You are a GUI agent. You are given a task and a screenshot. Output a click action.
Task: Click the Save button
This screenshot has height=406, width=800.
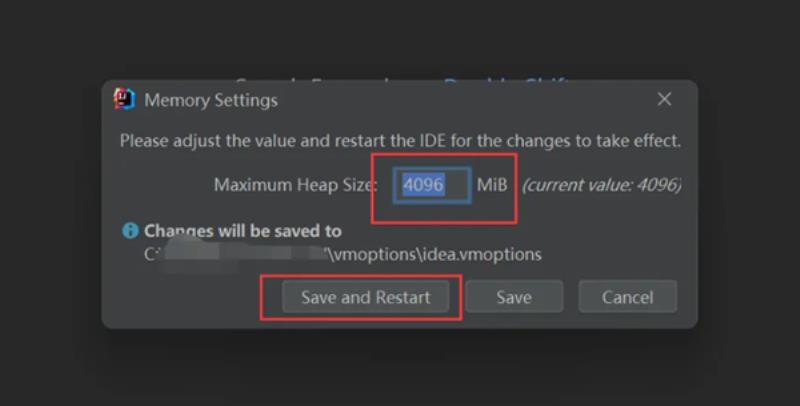click(x=514, y=297)
